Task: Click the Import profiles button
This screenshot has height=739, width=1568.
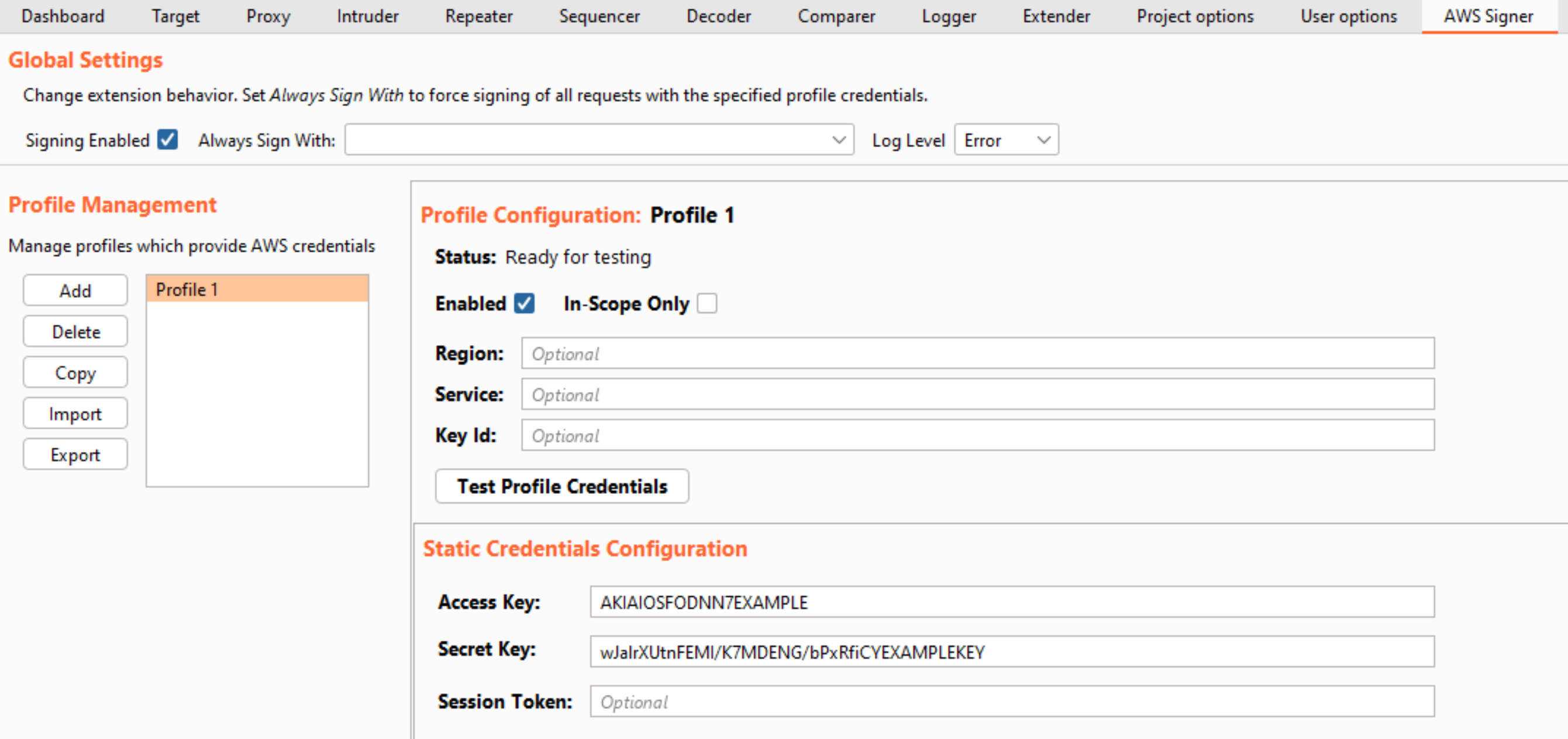Action: pyautogui.click(x=75, y=413)
